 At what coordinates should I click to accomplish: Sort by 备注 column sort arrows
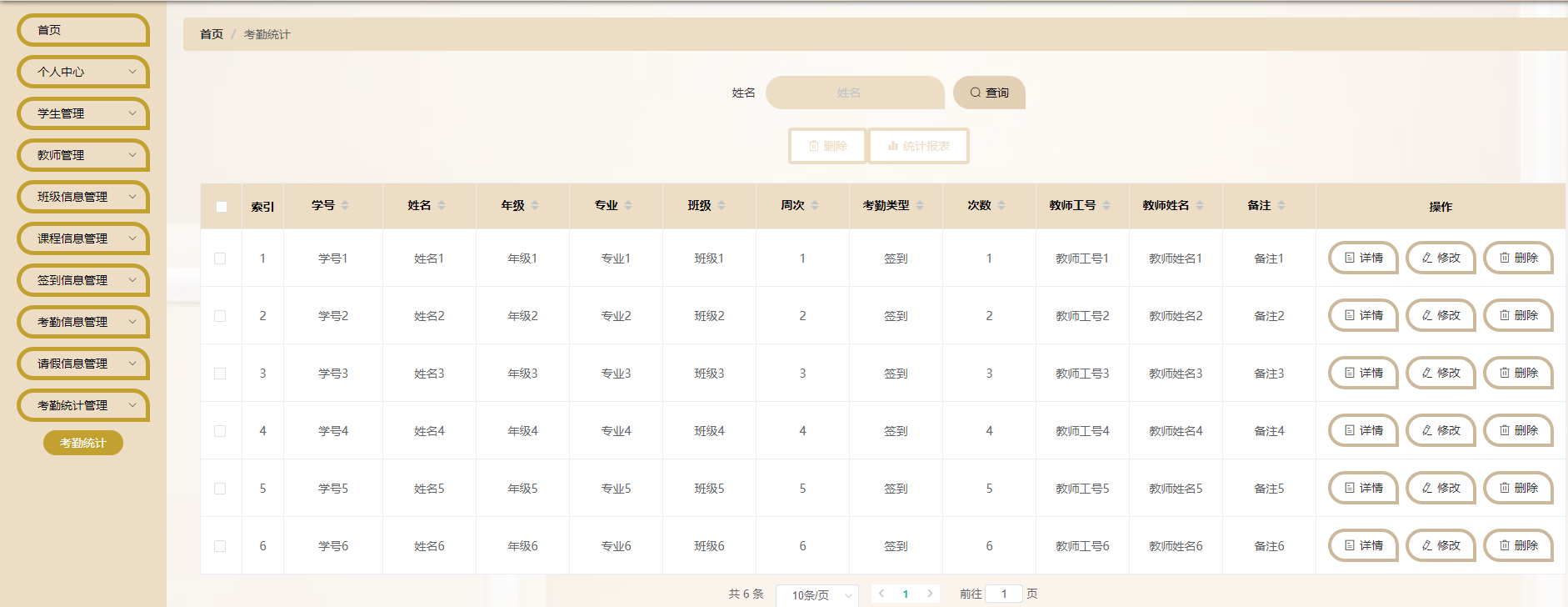click(1281, 205)
